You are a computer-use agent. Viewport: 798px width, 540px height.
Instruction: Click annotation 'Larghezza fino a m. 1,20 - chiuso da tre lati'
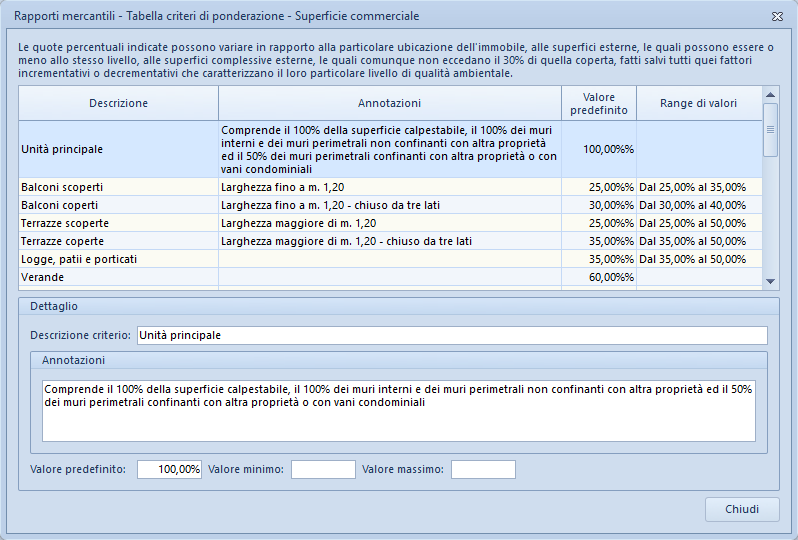tap(330, 205)
